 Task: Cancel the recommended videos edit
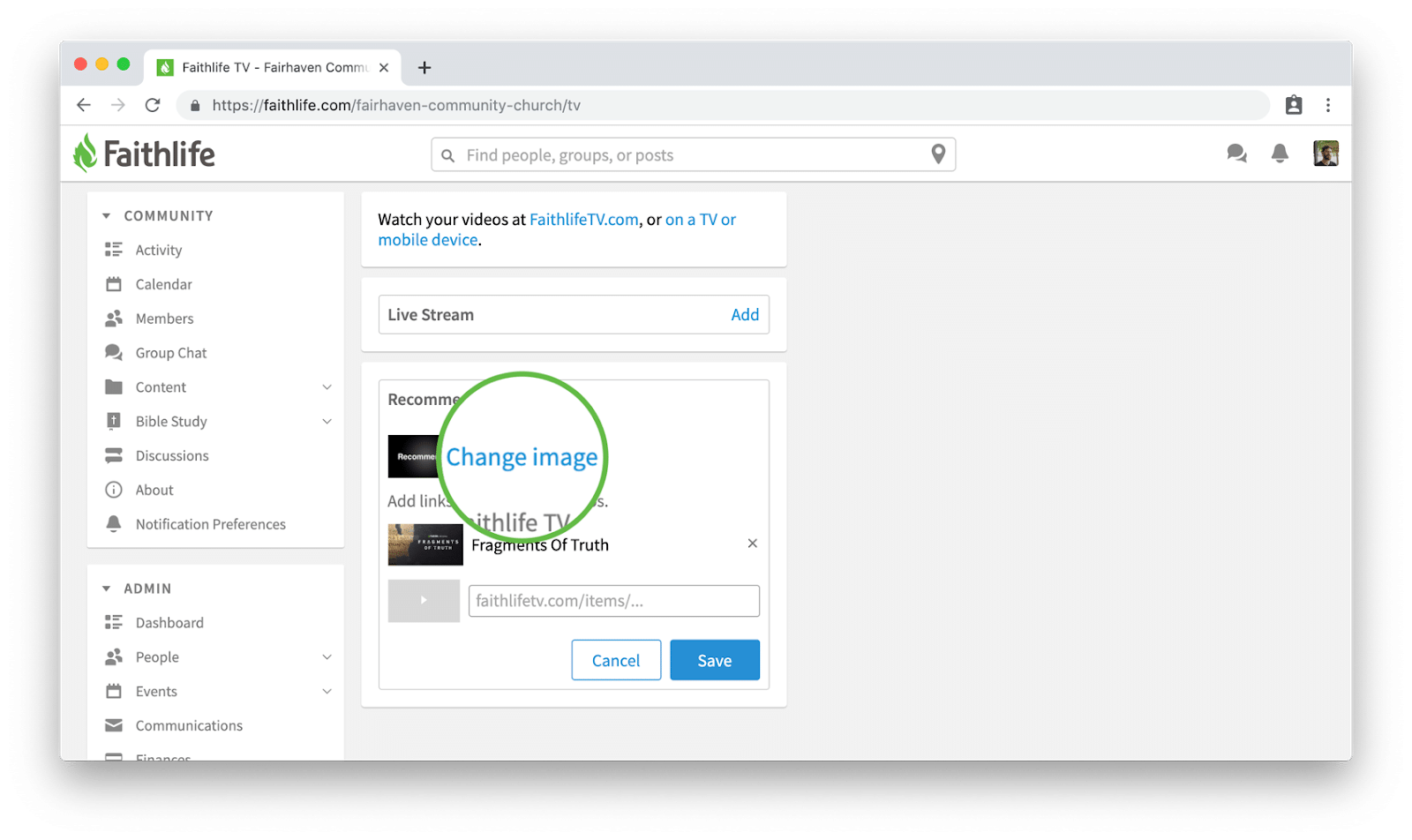pos(616,660)
